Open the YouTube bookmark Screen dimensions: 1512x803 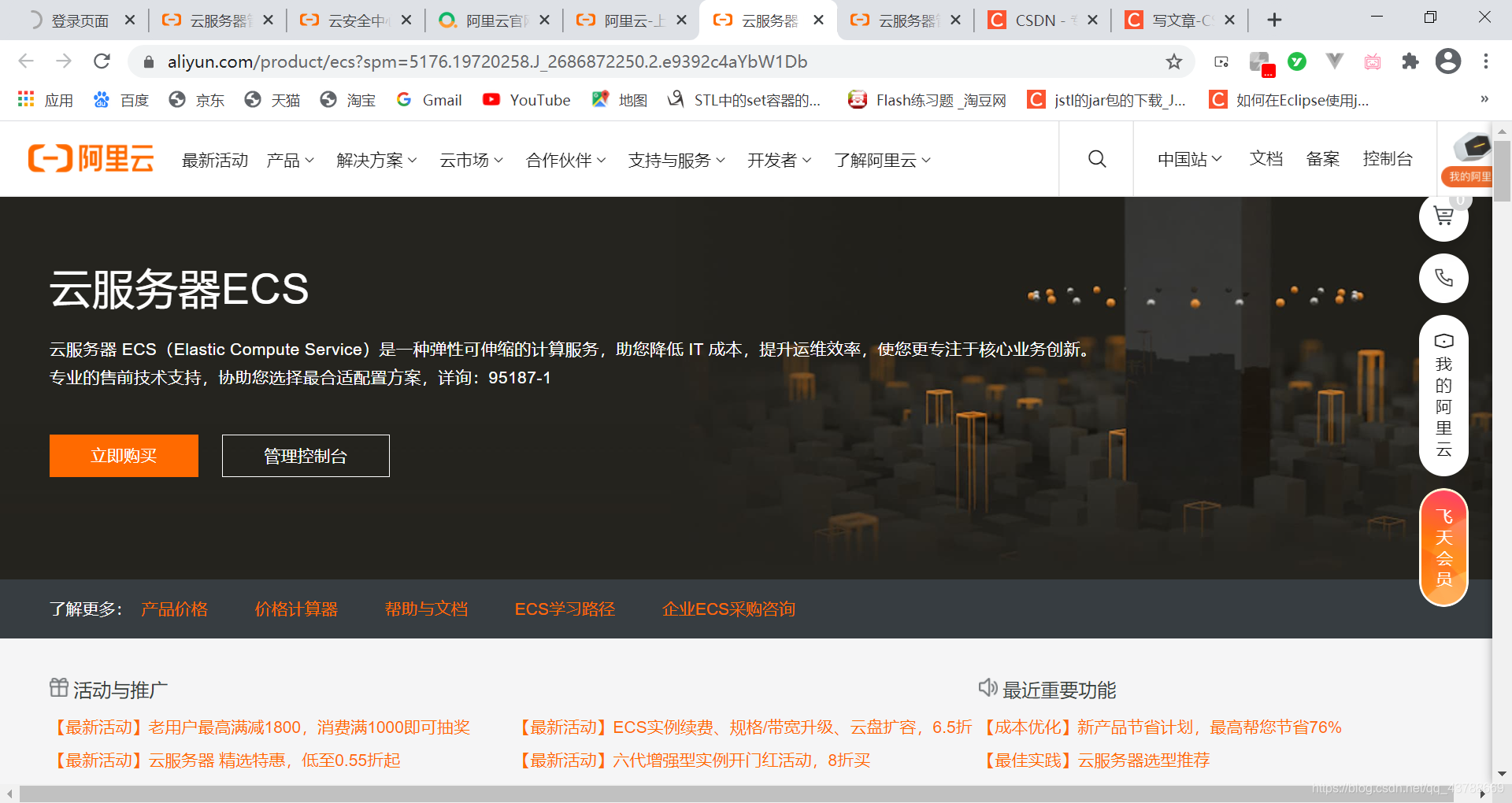pos(527,100)
